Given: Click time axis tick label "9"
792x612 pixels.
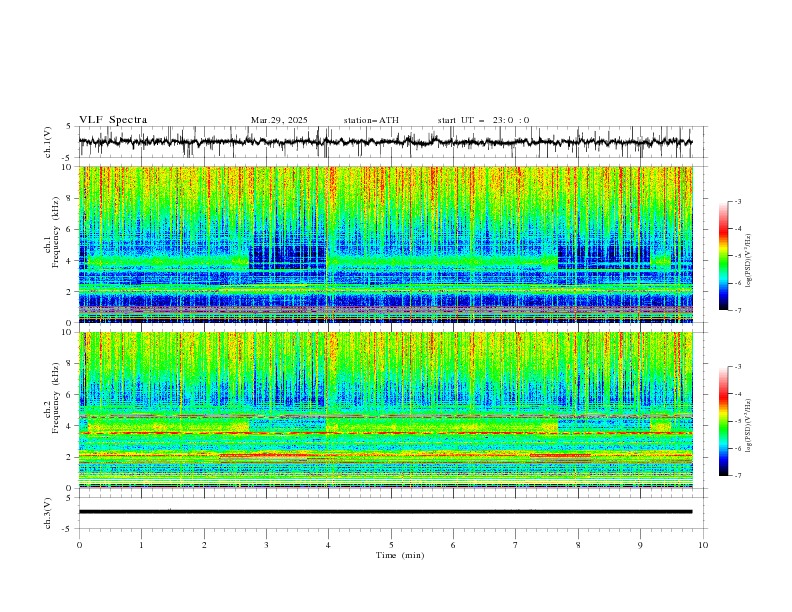Looking at the screenshot, I should 640,545.
